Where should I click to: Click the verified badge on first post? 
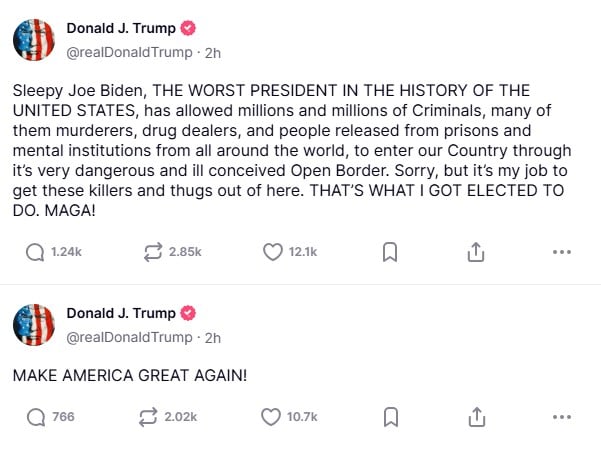(x=188, y=28)
